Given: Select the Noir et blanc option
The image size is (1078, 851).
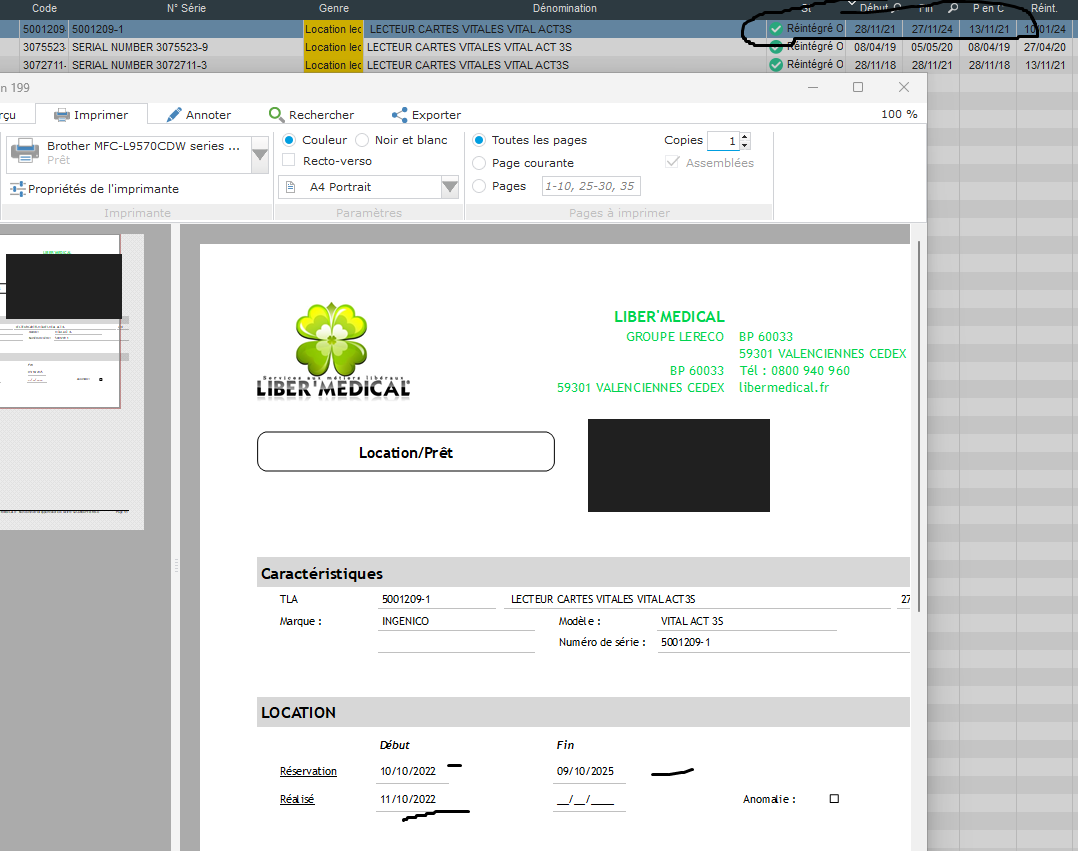Looking at the screenshot, I should click(x=362, y=140).
